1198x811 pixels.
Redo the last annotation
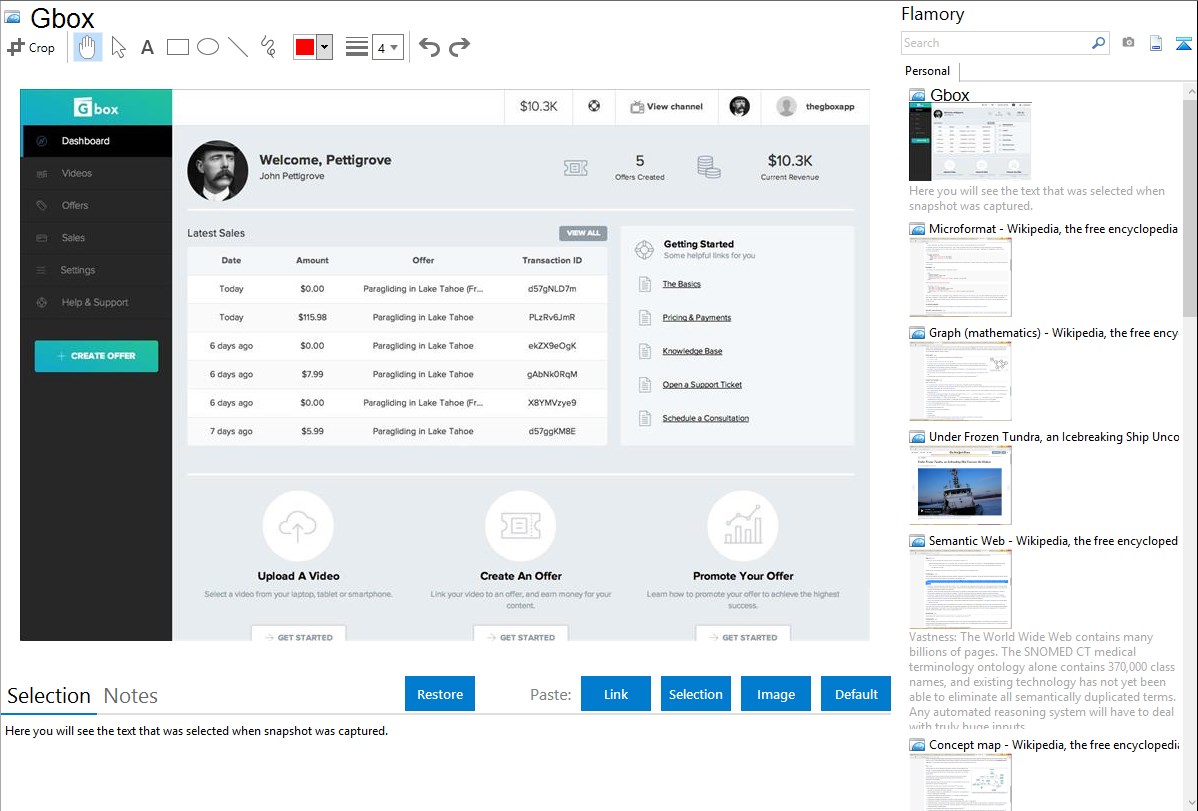tap(459, 47)
